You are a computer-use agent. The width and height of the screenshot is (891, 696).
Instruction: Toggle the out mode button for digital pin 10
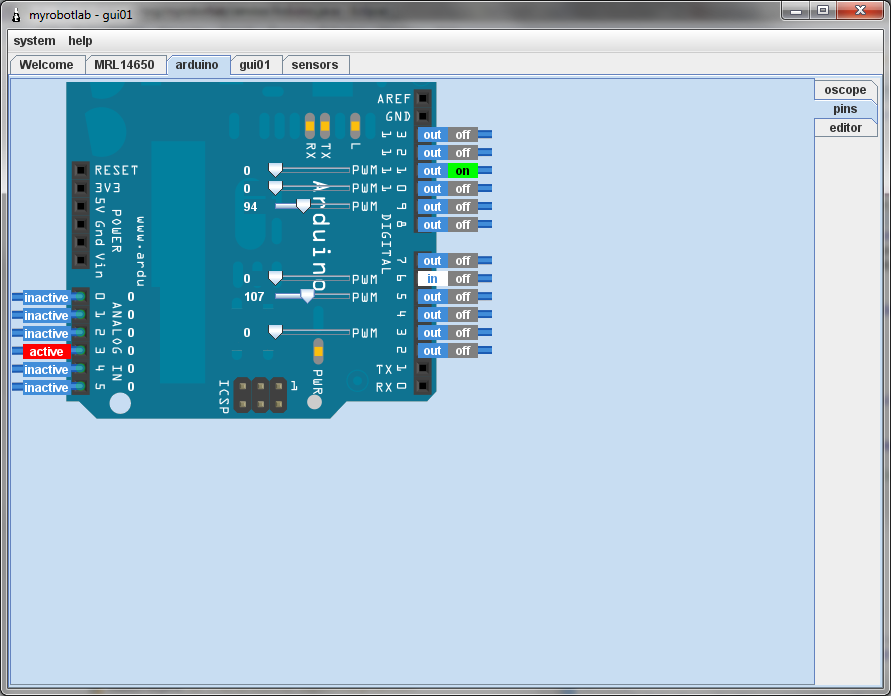point(432,189)
